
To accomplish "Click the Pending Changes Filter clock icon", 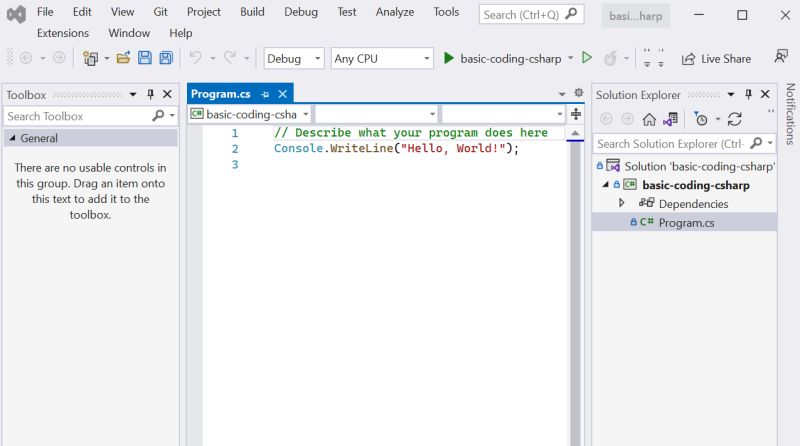I will tap(701, 119).
